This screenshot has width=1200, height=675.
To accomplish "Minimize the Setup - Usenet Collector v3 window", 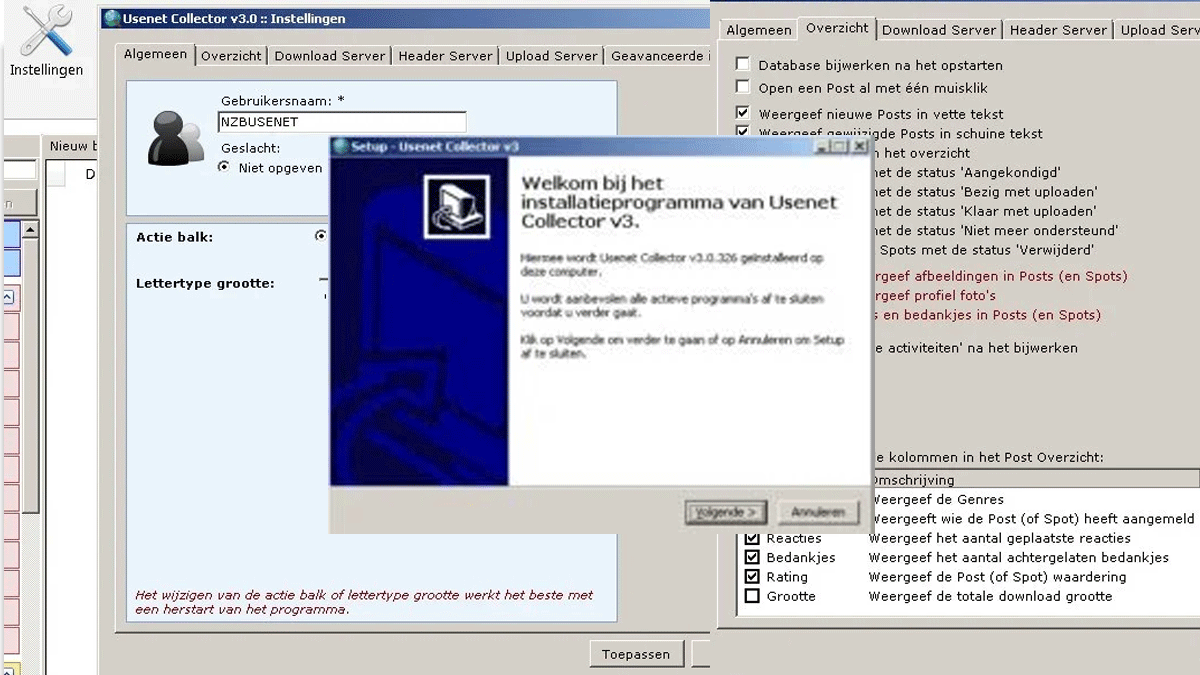I will pos(822,147).
